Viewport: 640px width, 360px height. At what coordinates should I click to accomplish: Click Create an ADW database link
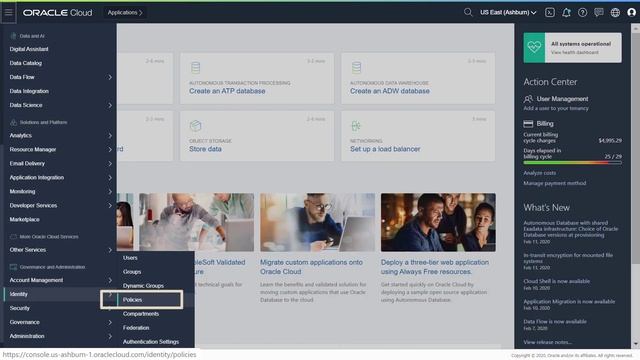tap(390, 91)
